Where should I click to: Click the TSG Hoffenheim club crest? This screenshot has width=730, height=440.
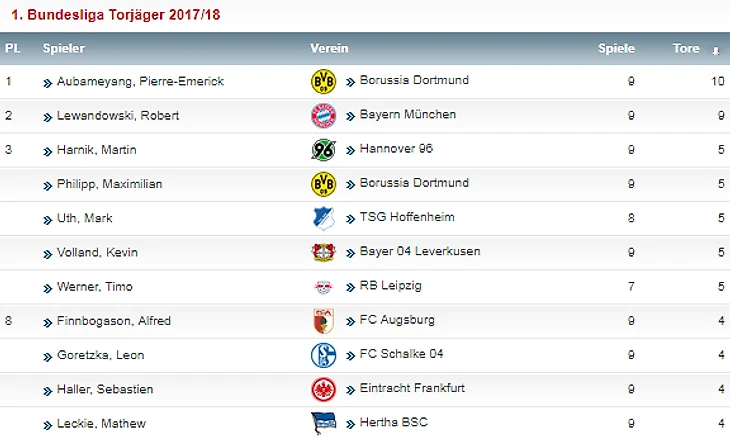[x=324, y=218]
